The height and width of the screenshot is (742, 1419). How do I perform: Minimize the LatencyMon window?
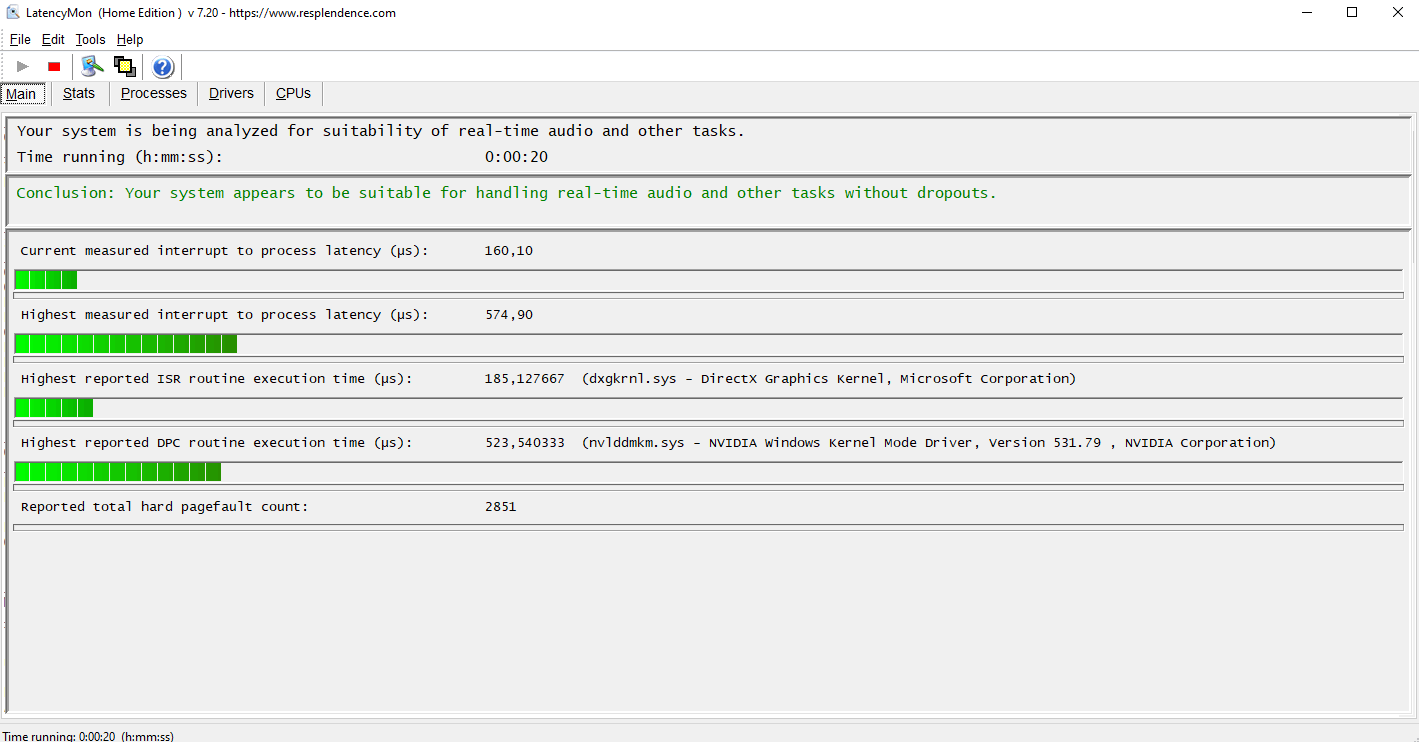(1309, 13)
